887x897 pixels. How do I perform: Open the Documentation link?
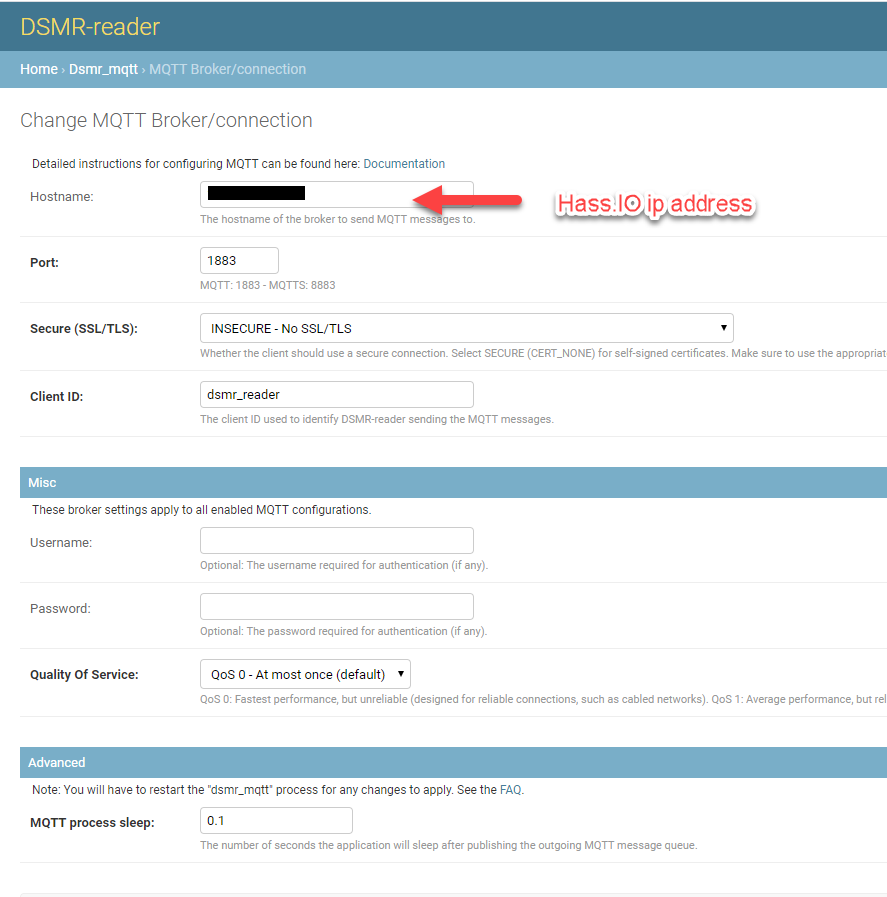point(404,164)
